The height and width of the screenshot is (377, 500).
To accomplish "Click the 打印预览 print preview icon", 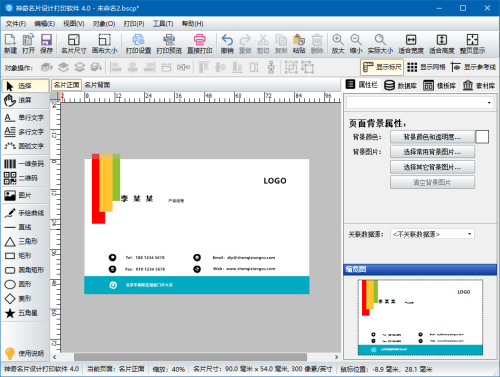I will point(169,44).
